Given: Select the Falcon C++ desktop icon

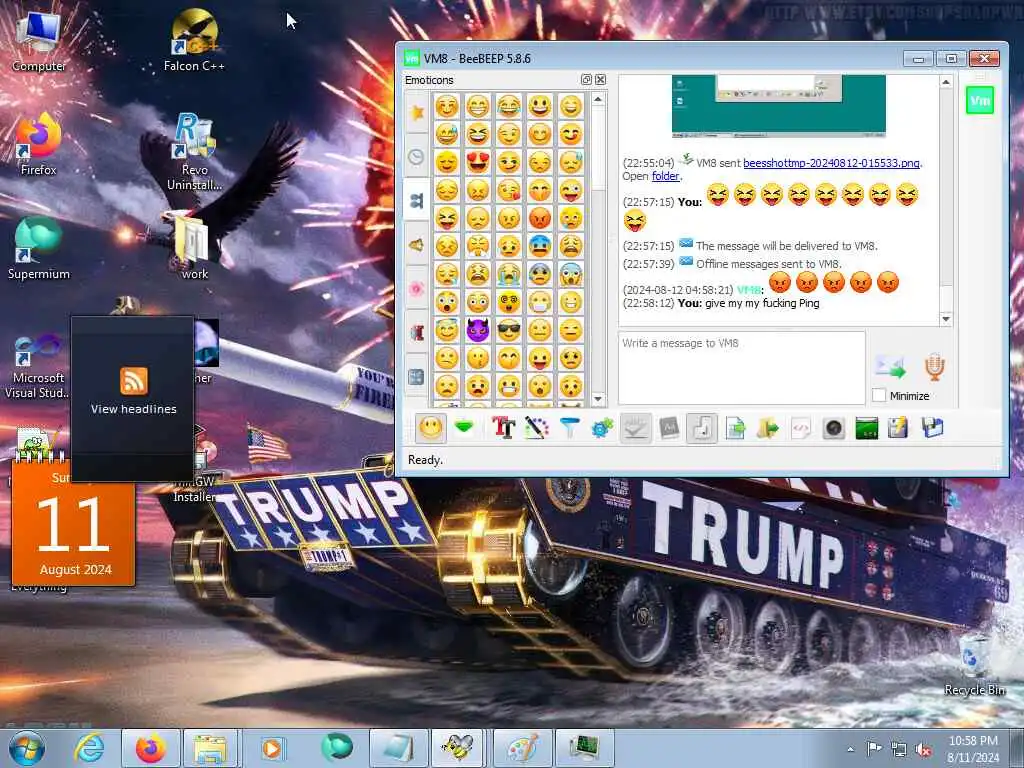Looking at the screenshot, I should click(x=194, y=40).
